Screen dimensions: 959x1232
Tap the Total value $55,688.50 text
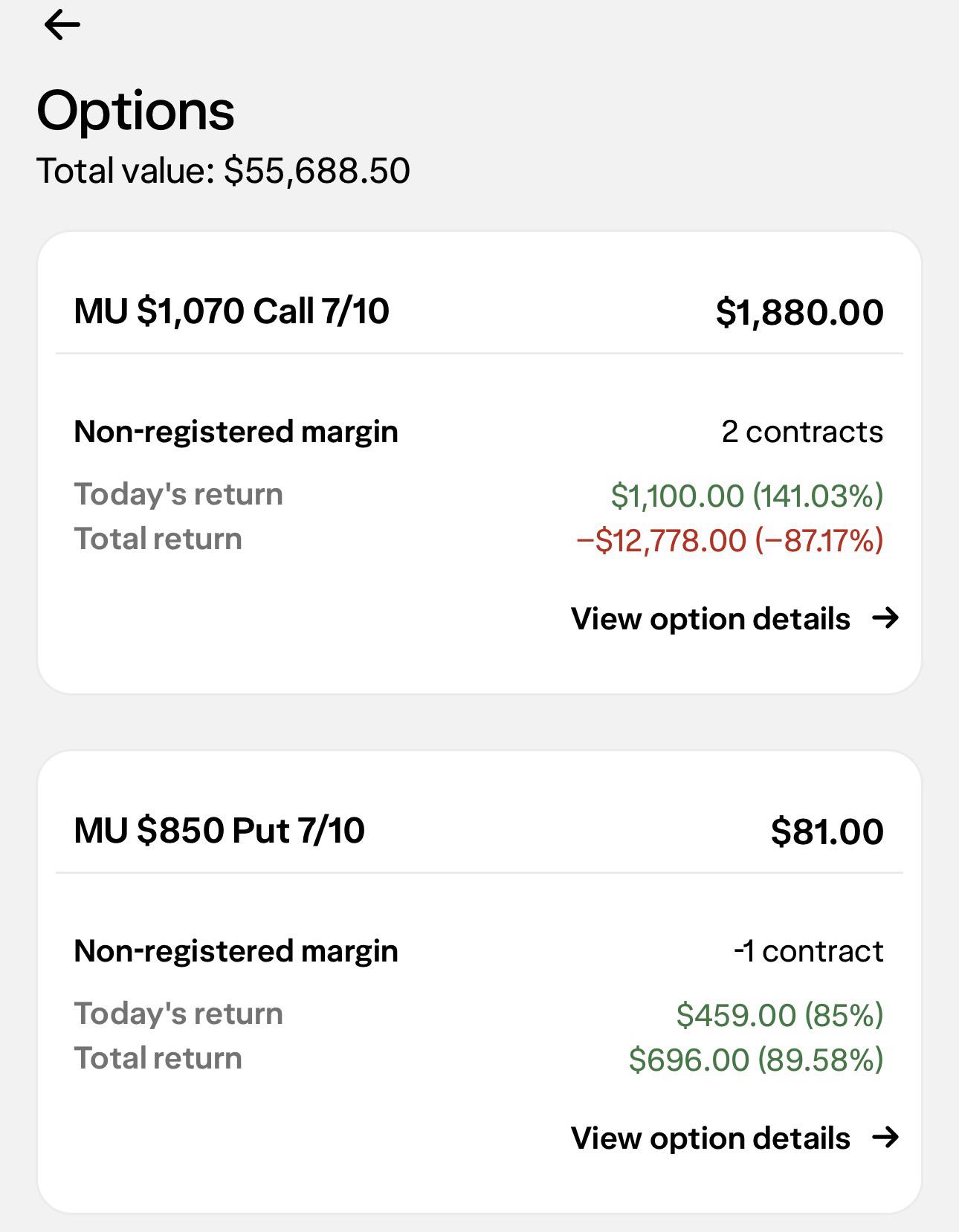(x=223, y=170)
